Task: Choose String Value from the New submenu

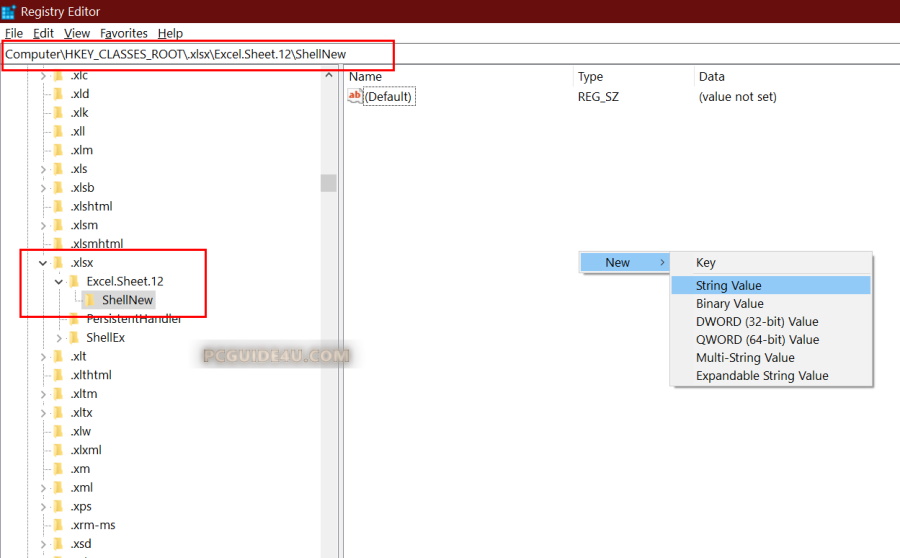Action: click(x=729, y=286)
